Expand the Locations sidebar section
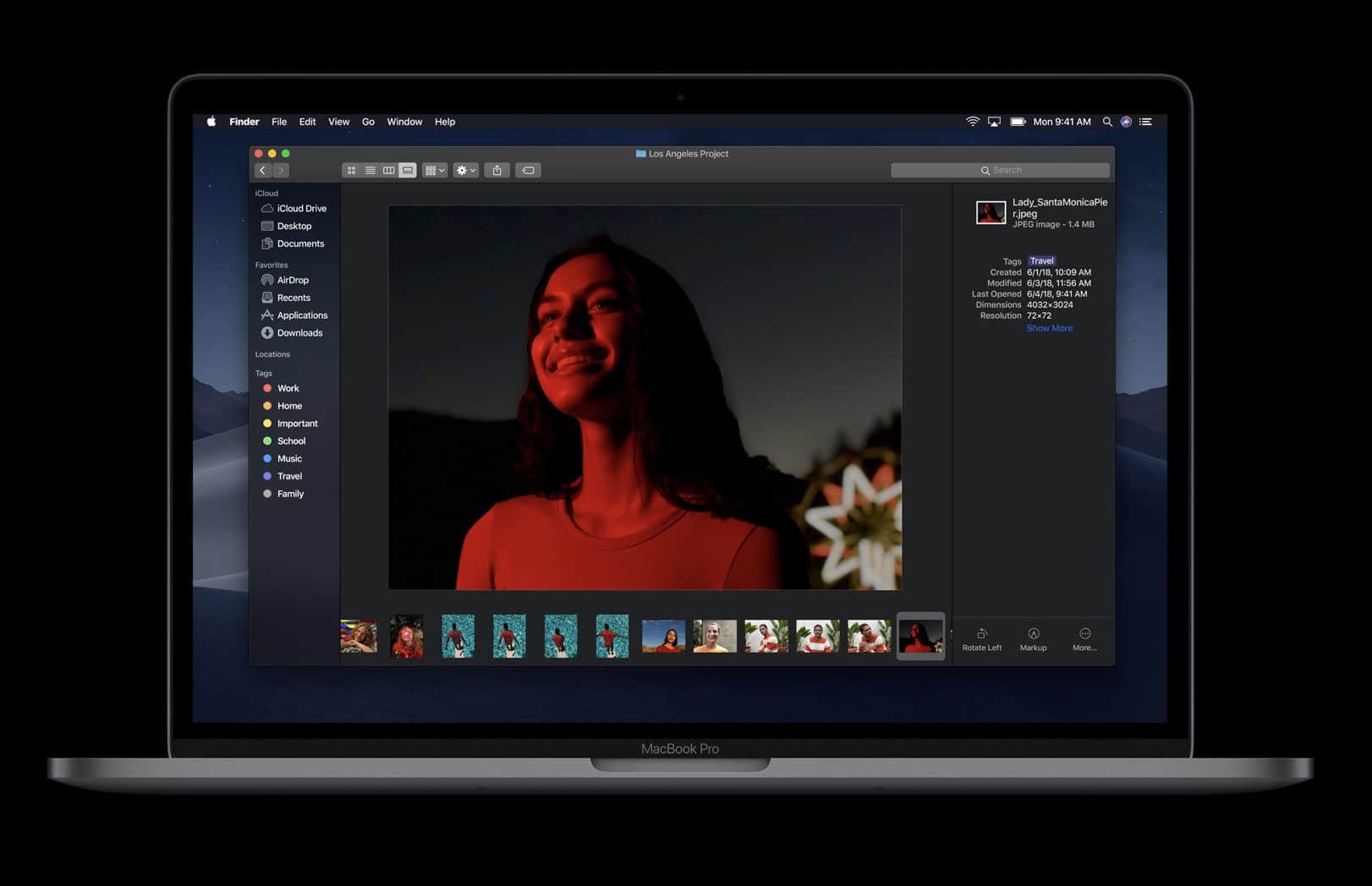The width and height of the screenshot is (1372, 886). click(272, 355)
